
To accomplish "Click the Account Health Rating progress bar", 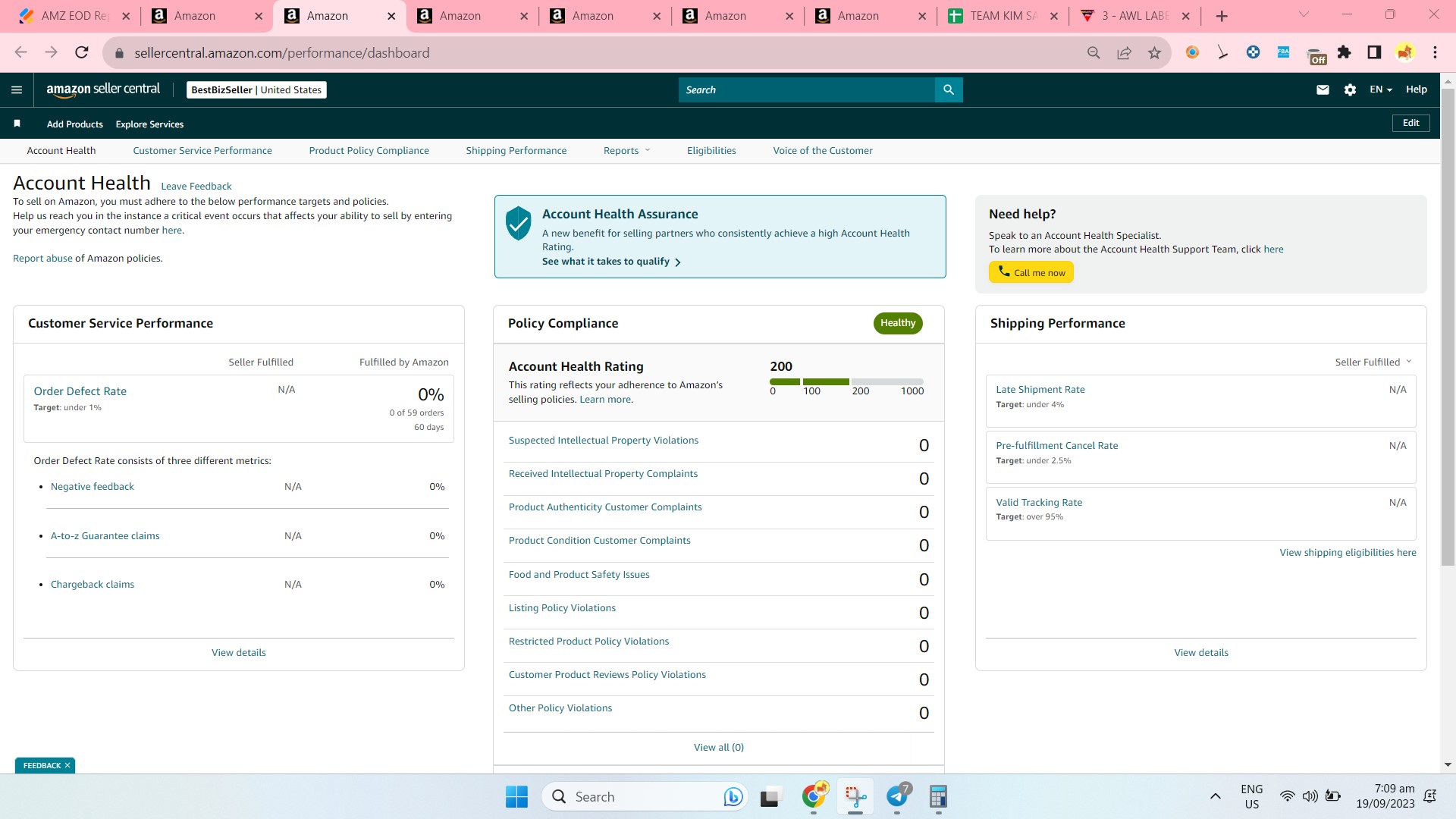I will [x=846, y=381].
